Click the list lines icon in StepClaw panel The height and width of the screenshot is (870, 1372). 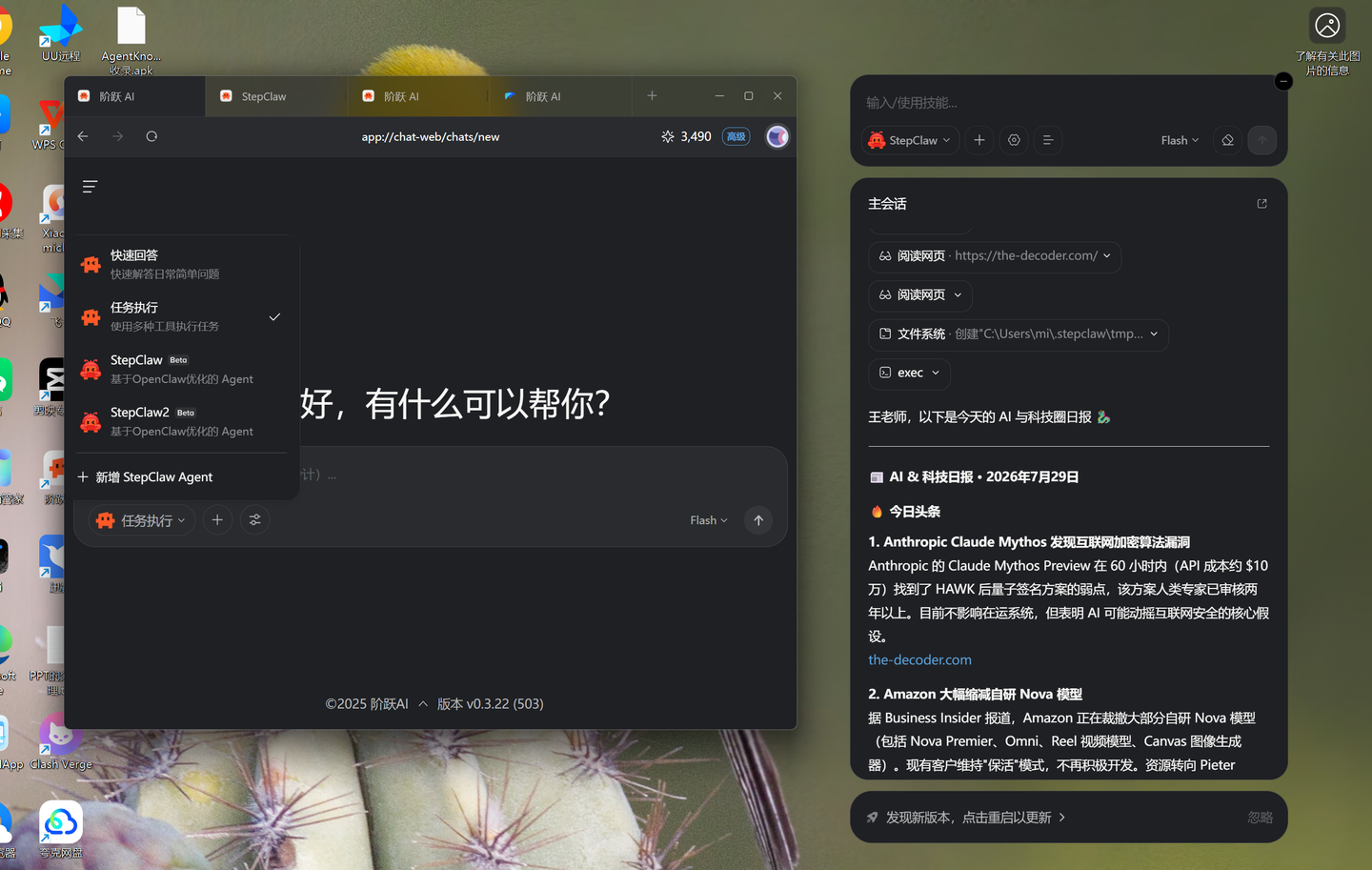[x=1048, y=140]
